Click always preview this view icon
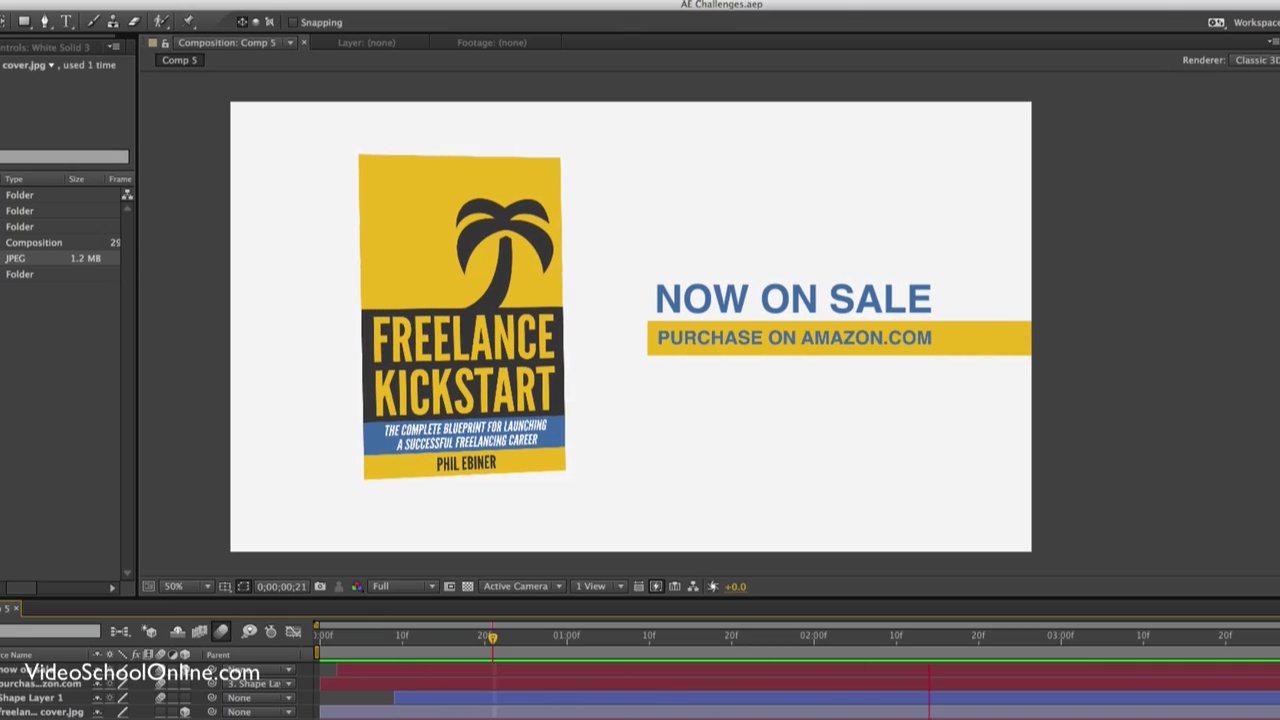 point(148,587)
